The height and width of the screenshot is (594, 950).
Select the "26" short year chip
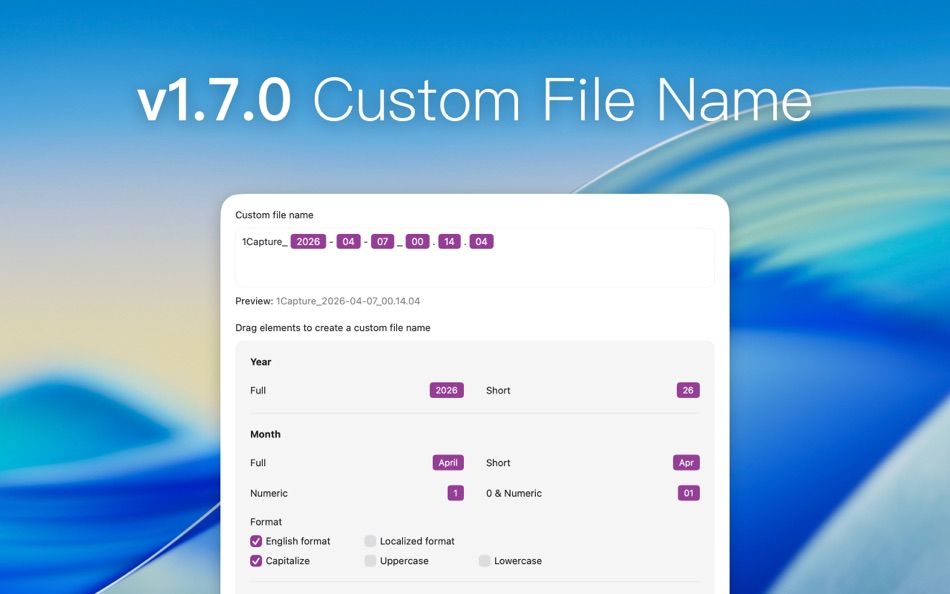pos(687,390)
